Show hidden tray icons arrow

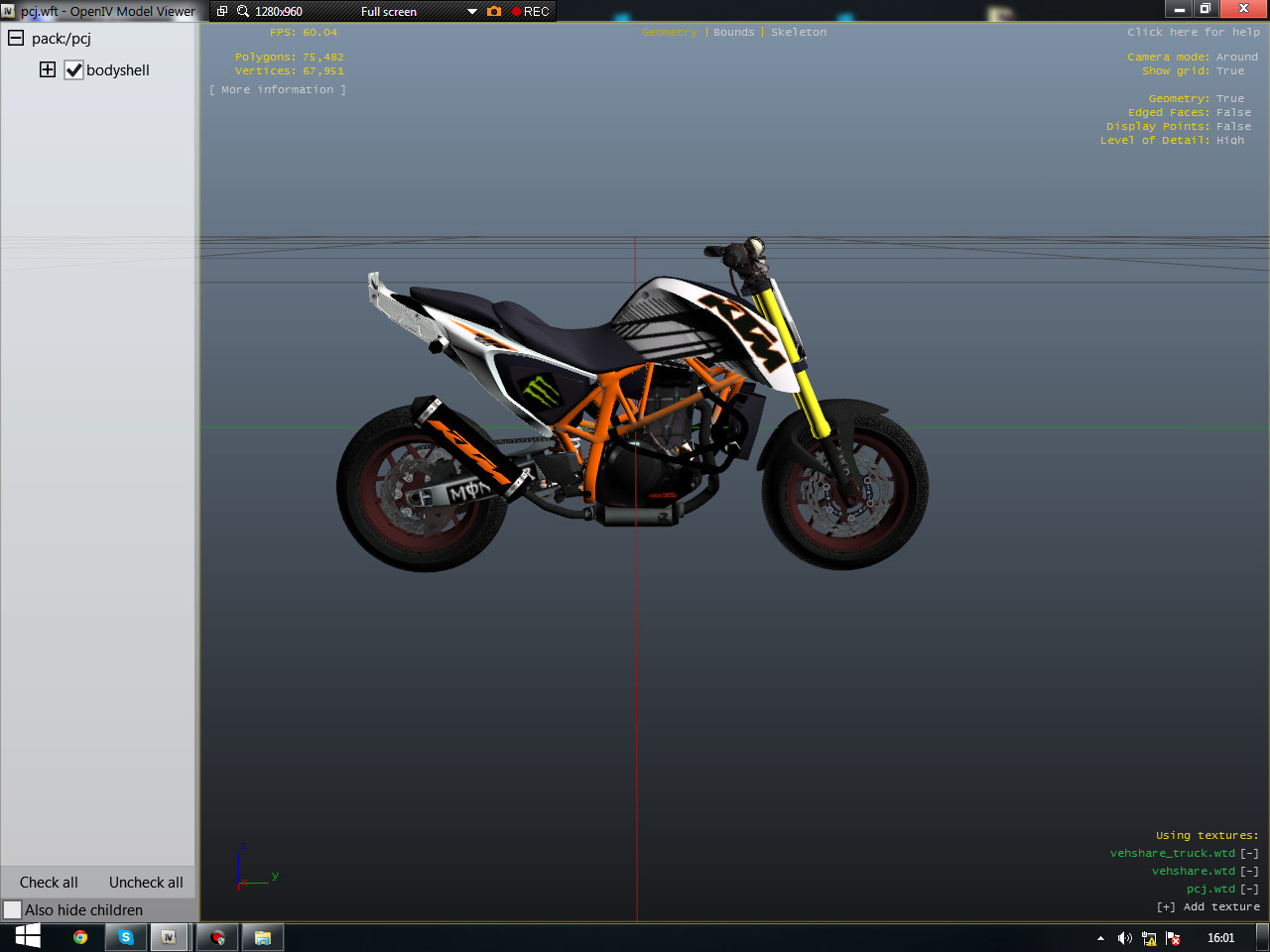tap(1100, 938)
